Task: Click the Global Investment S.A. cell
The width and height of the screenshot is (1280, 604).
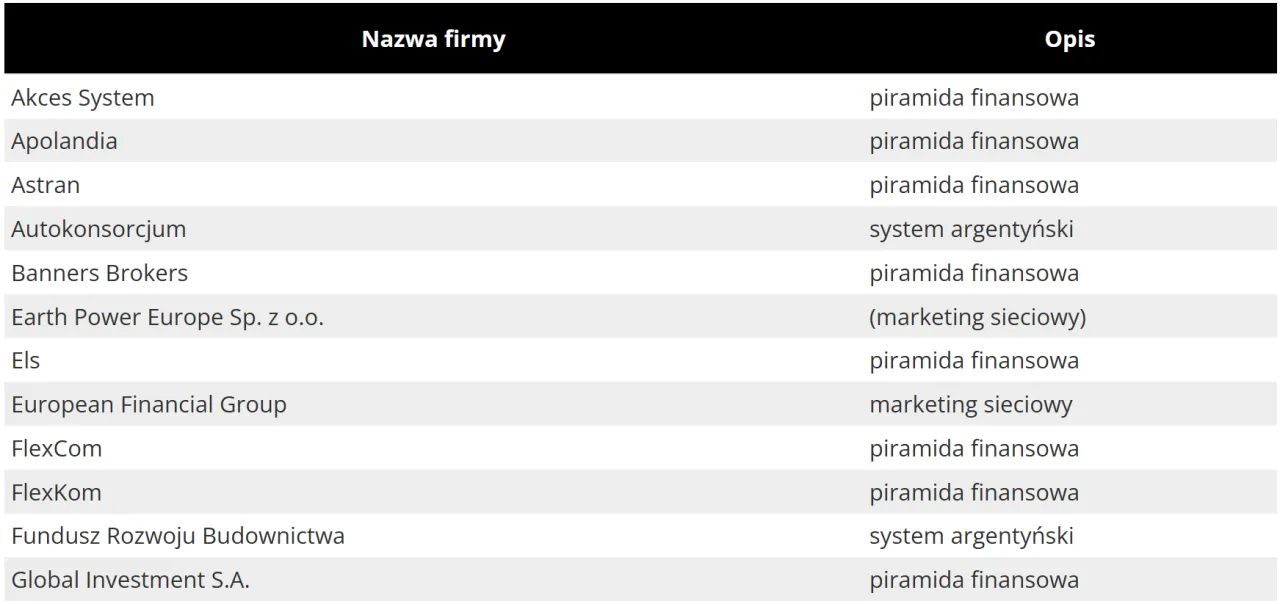Action: (x=131, y=580)
